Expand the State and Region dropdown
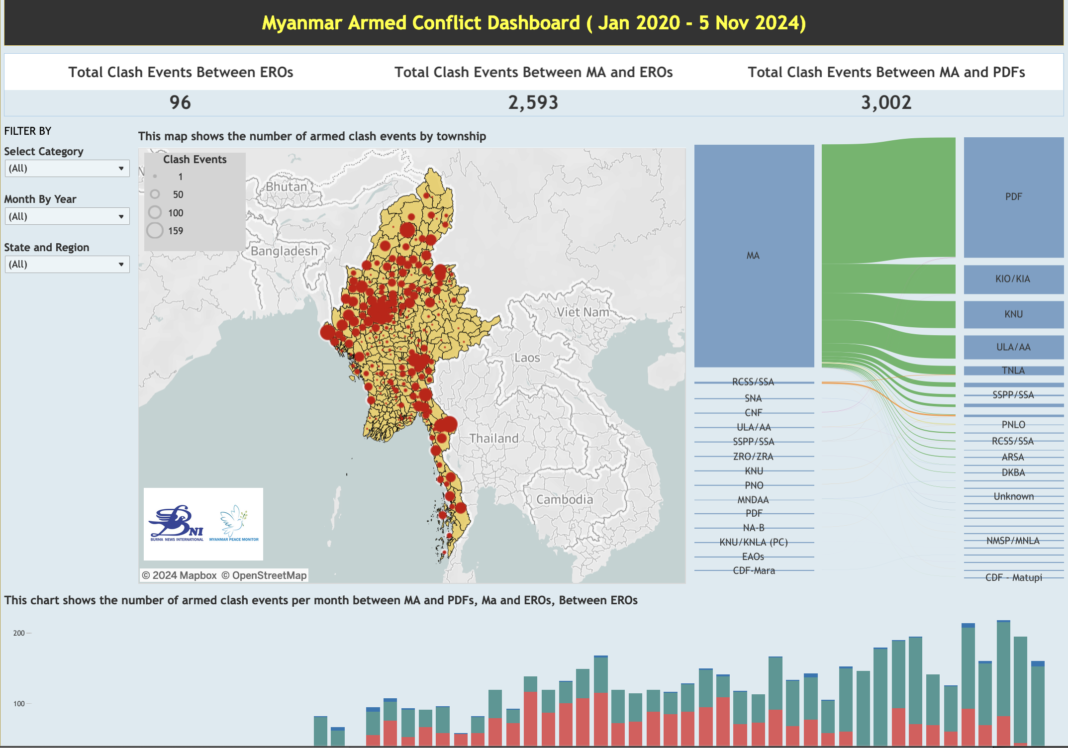Image resolution: width=1068 pixels, height=748 pixels. pos(66,265)
